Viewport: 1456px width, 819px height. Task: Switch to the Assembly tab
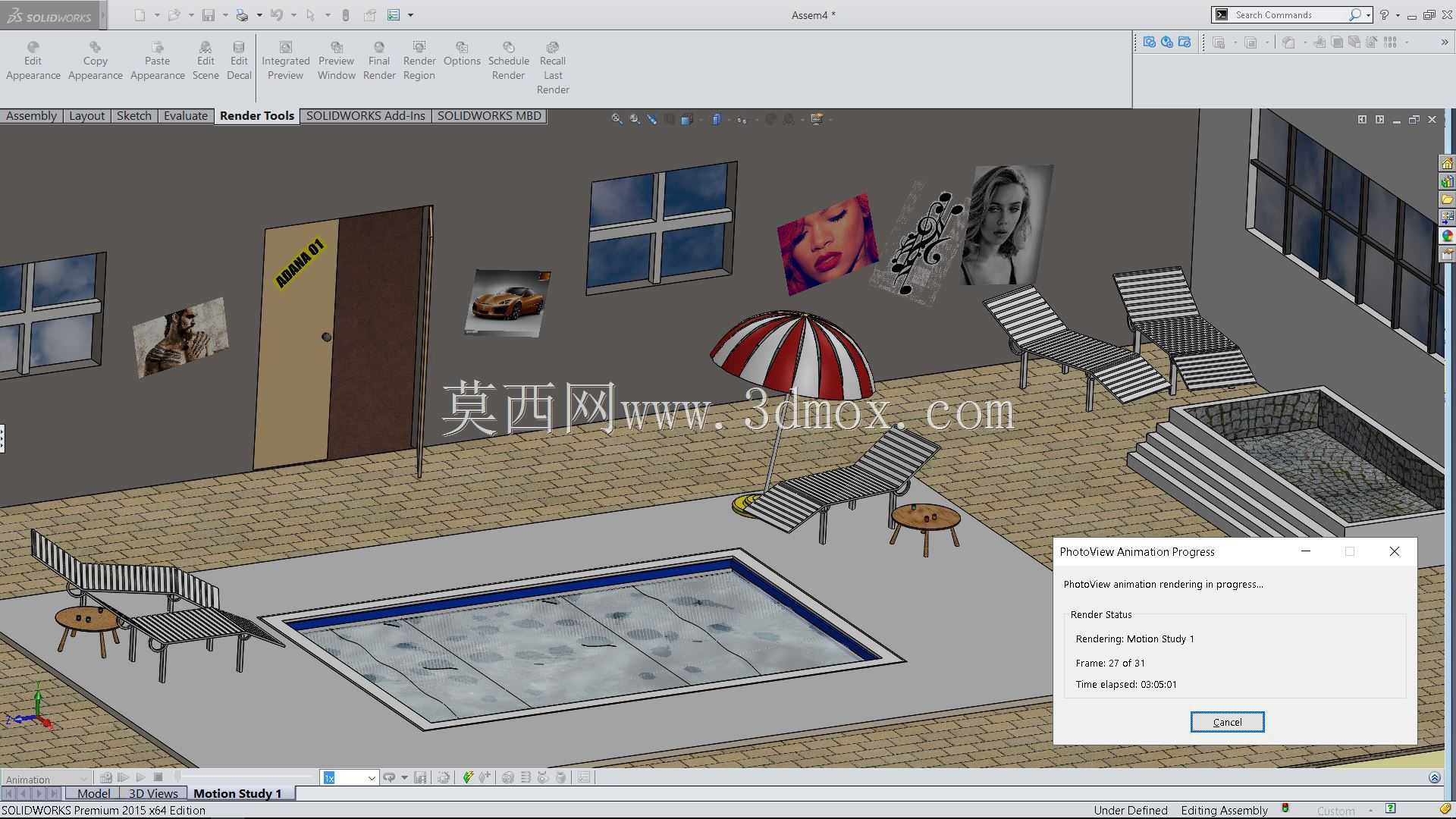31,116
